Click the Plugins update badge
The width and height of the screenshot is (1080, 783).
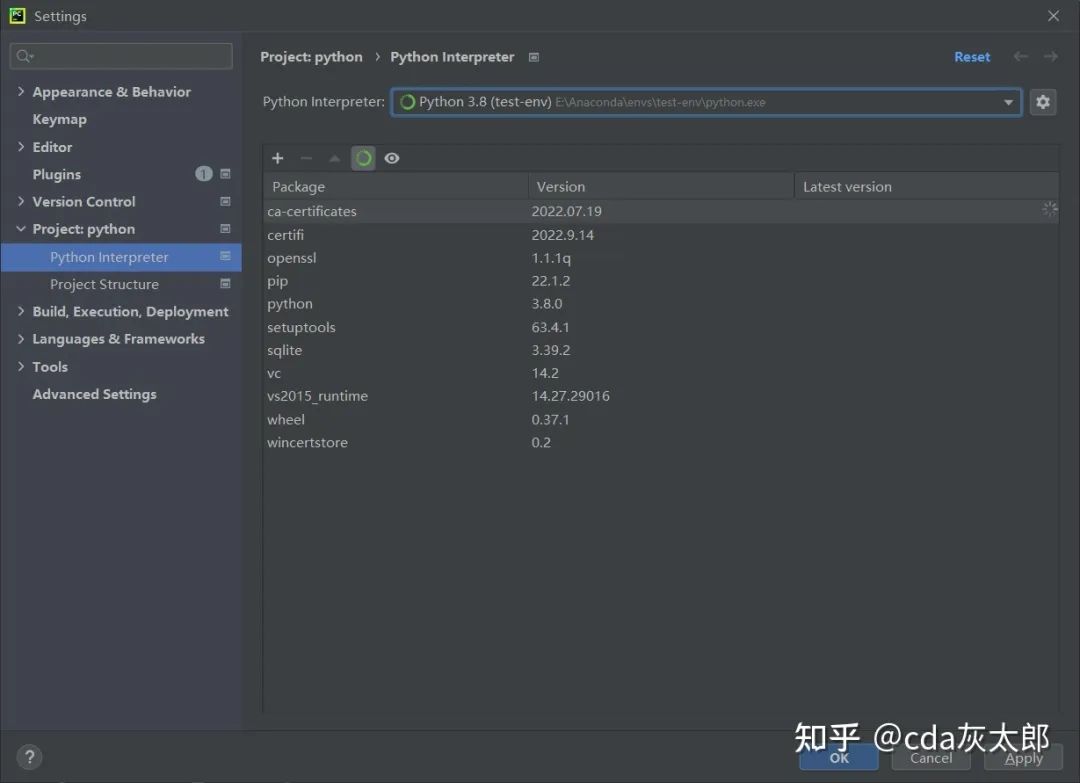tap(203, 174)
